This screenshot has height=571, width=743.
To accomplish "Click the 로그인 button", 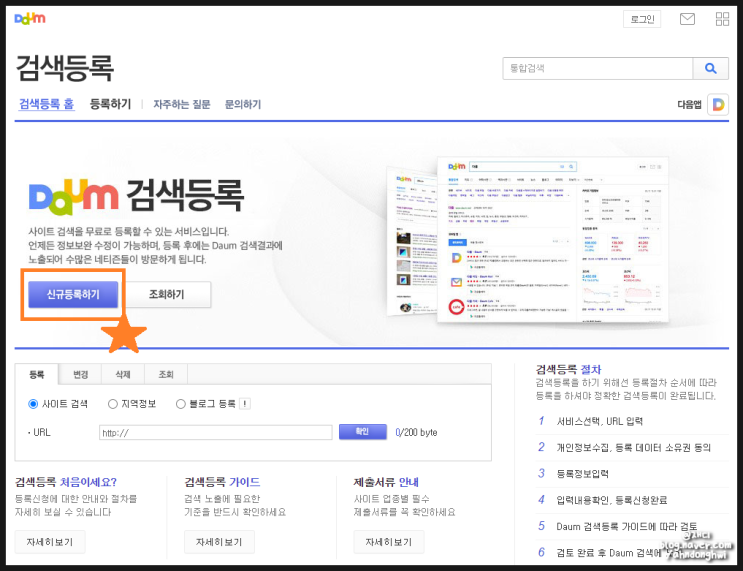I will (642, 19).
